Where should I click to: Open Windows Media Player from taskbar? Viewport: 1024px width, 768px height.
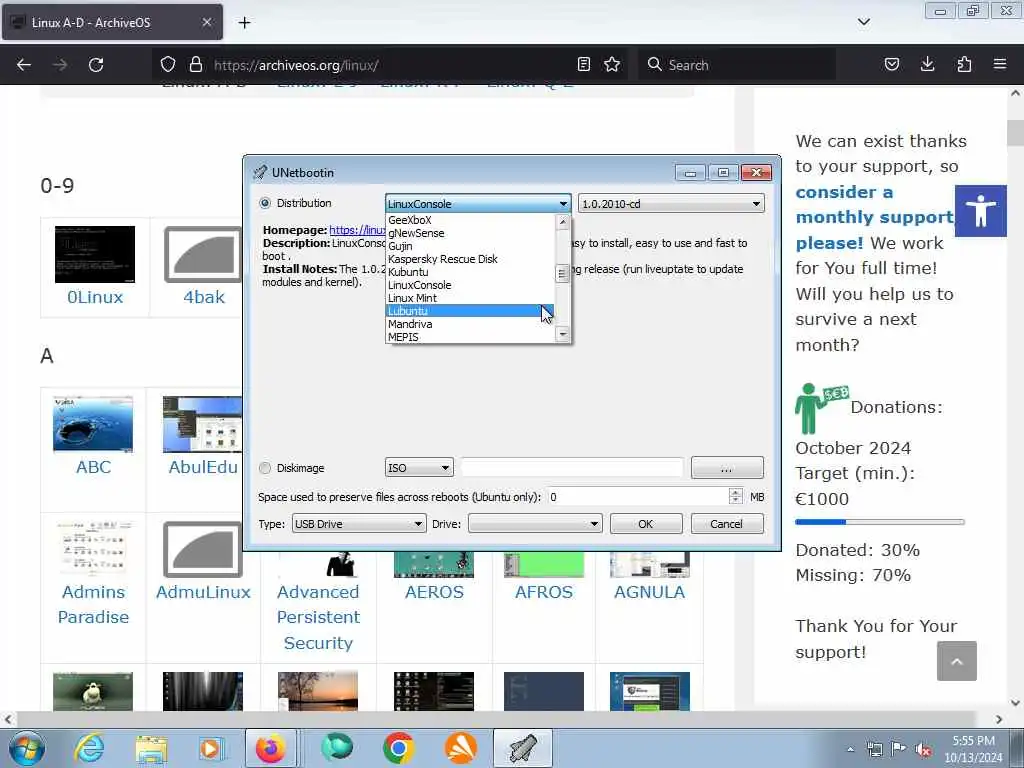point(211,748)
